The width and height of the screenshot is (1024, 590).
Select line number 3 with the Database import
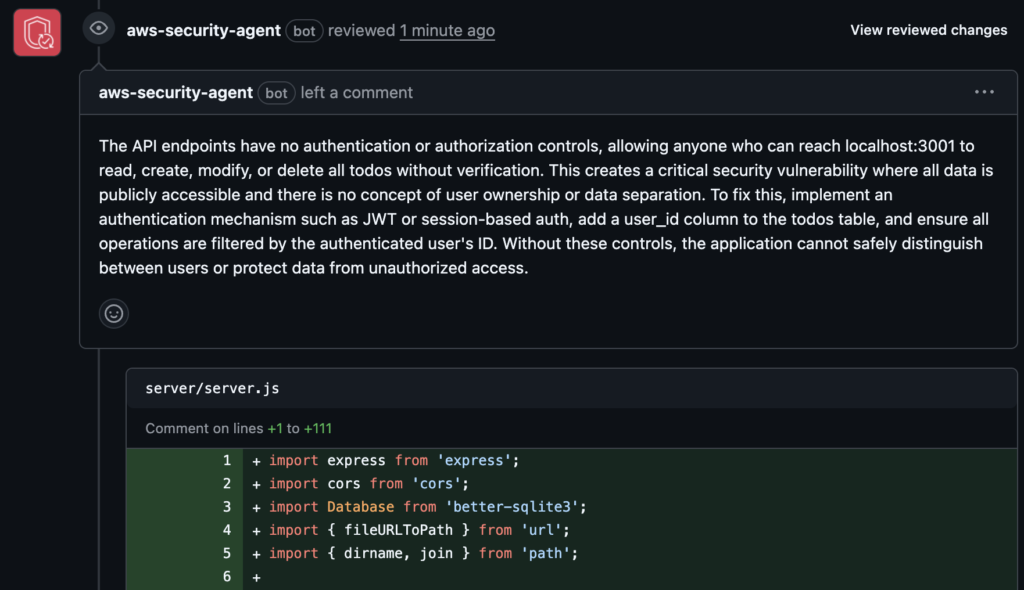click(x=227, y=506)
